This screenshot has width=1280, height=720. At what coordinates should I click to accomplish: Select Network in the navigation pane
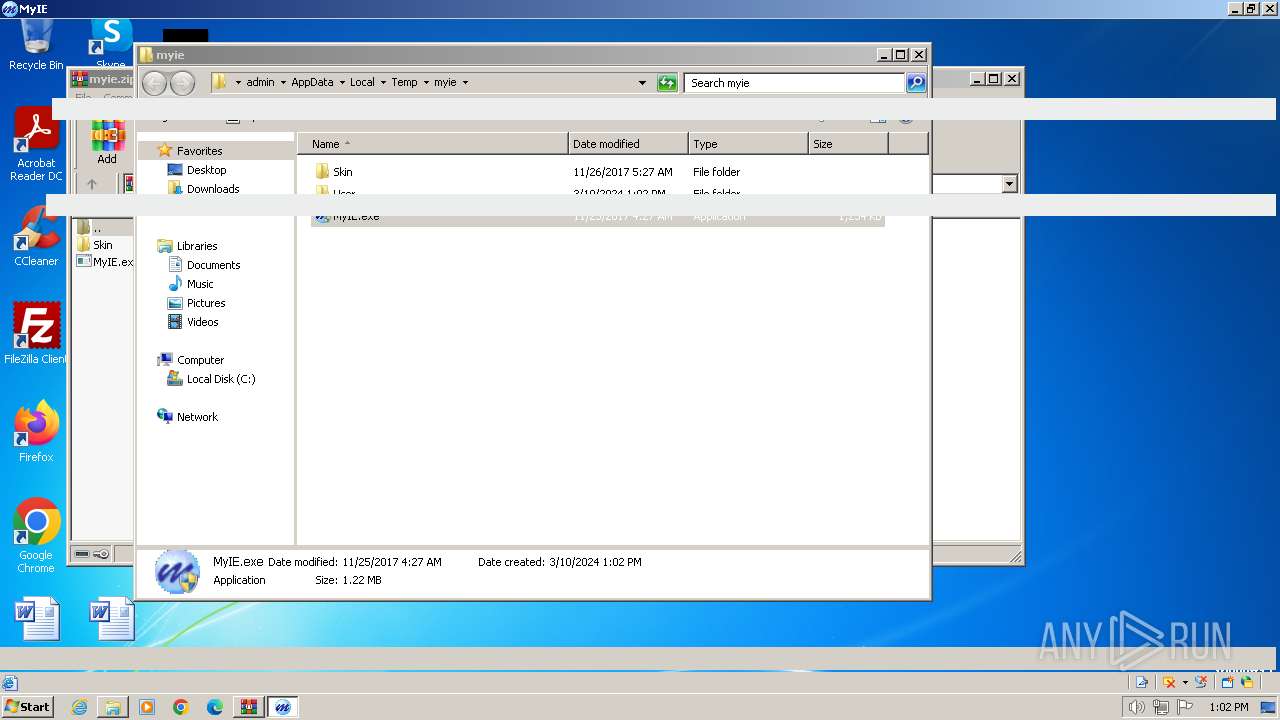click(197, 417)
